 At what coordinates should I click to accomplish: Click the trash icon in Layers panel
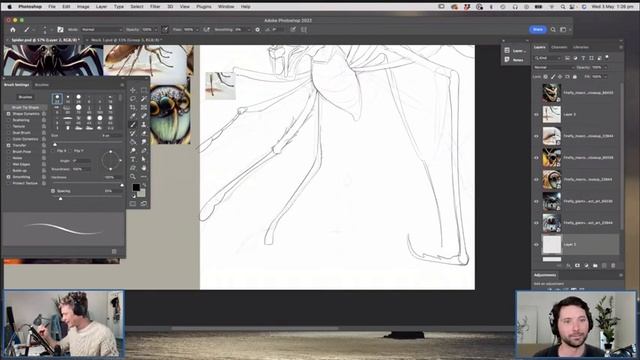click(613, 265)
